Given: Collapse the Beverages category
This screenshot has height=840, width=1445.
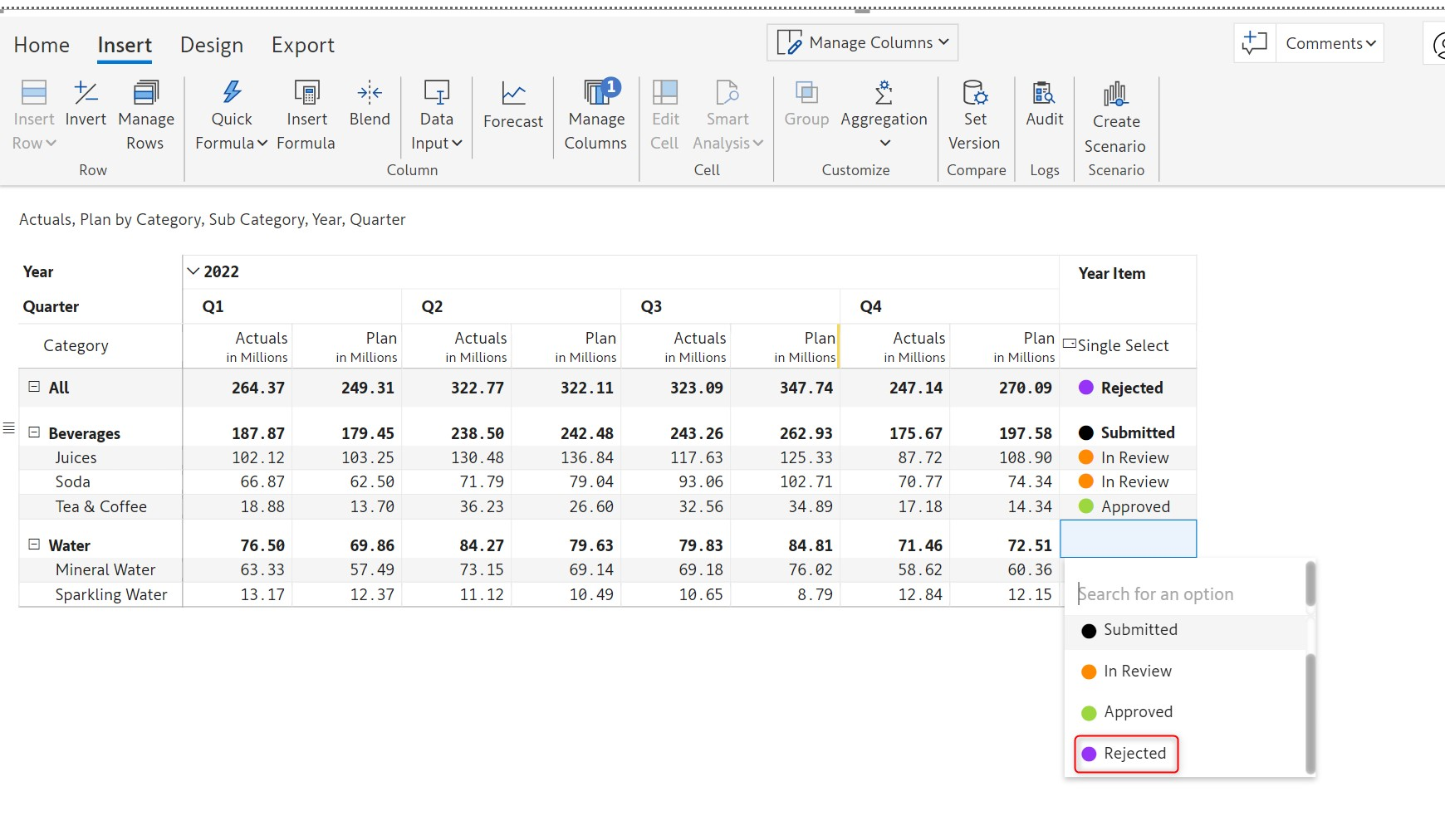Looking at the screenshot, I should [x=34, y=432].
